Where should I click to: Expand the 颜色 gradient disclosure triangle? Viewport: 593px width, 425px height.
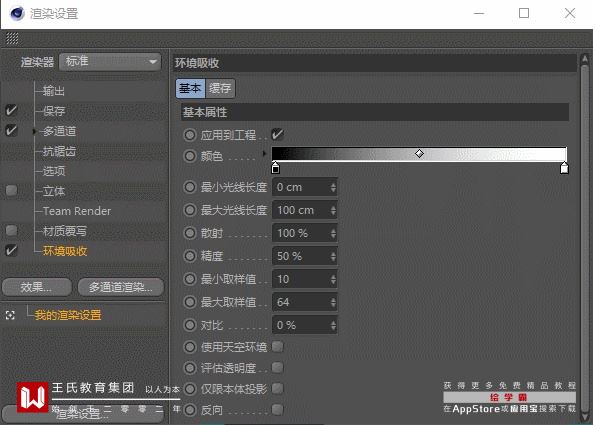(264, 154)
